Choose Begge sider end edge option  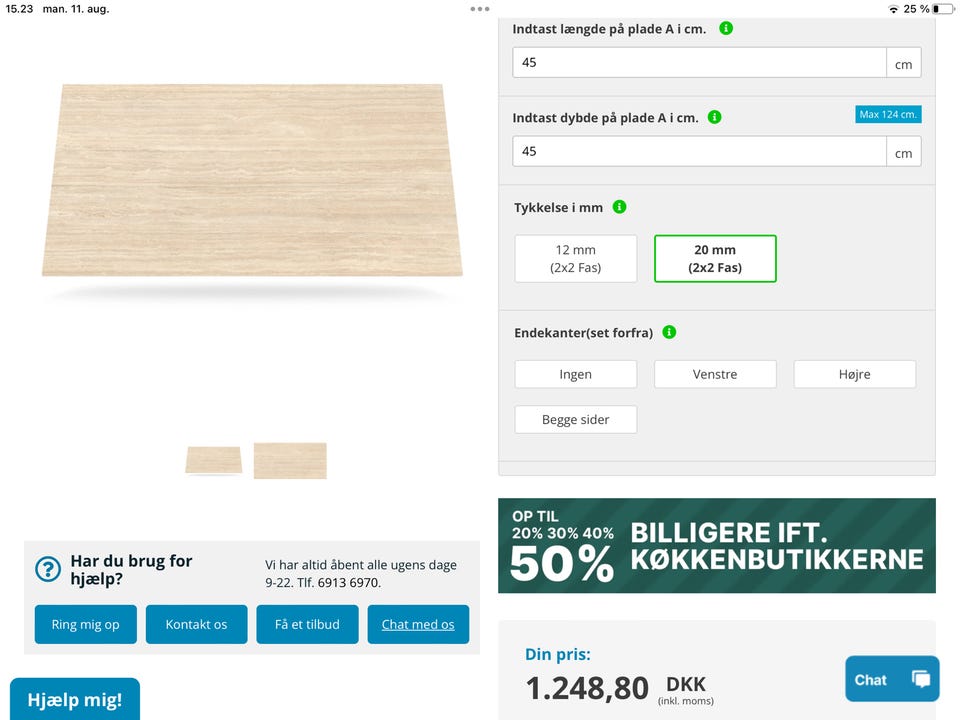click(x=575, y=420)
